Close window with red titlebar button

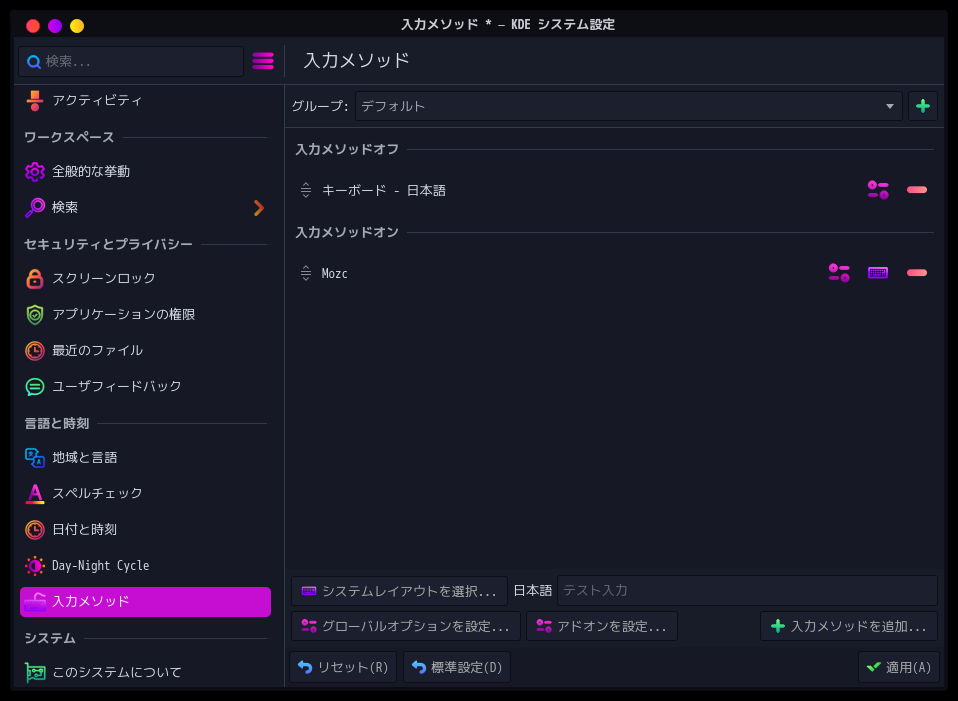point(33,26)
